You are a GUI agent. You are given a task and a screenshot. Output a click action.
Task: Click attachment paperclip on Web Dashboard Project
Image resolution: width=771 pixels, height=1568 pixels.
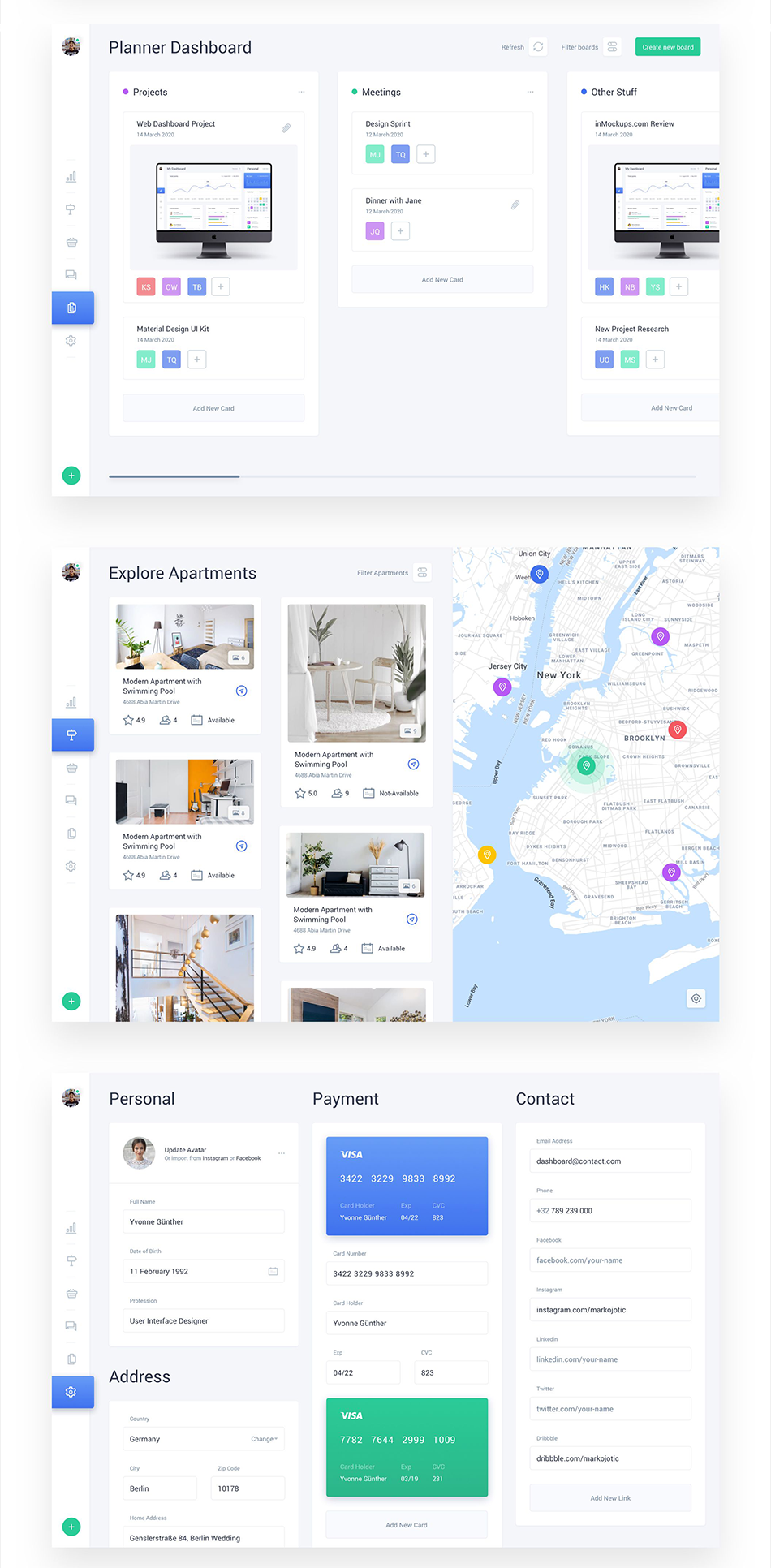(286, 128)
